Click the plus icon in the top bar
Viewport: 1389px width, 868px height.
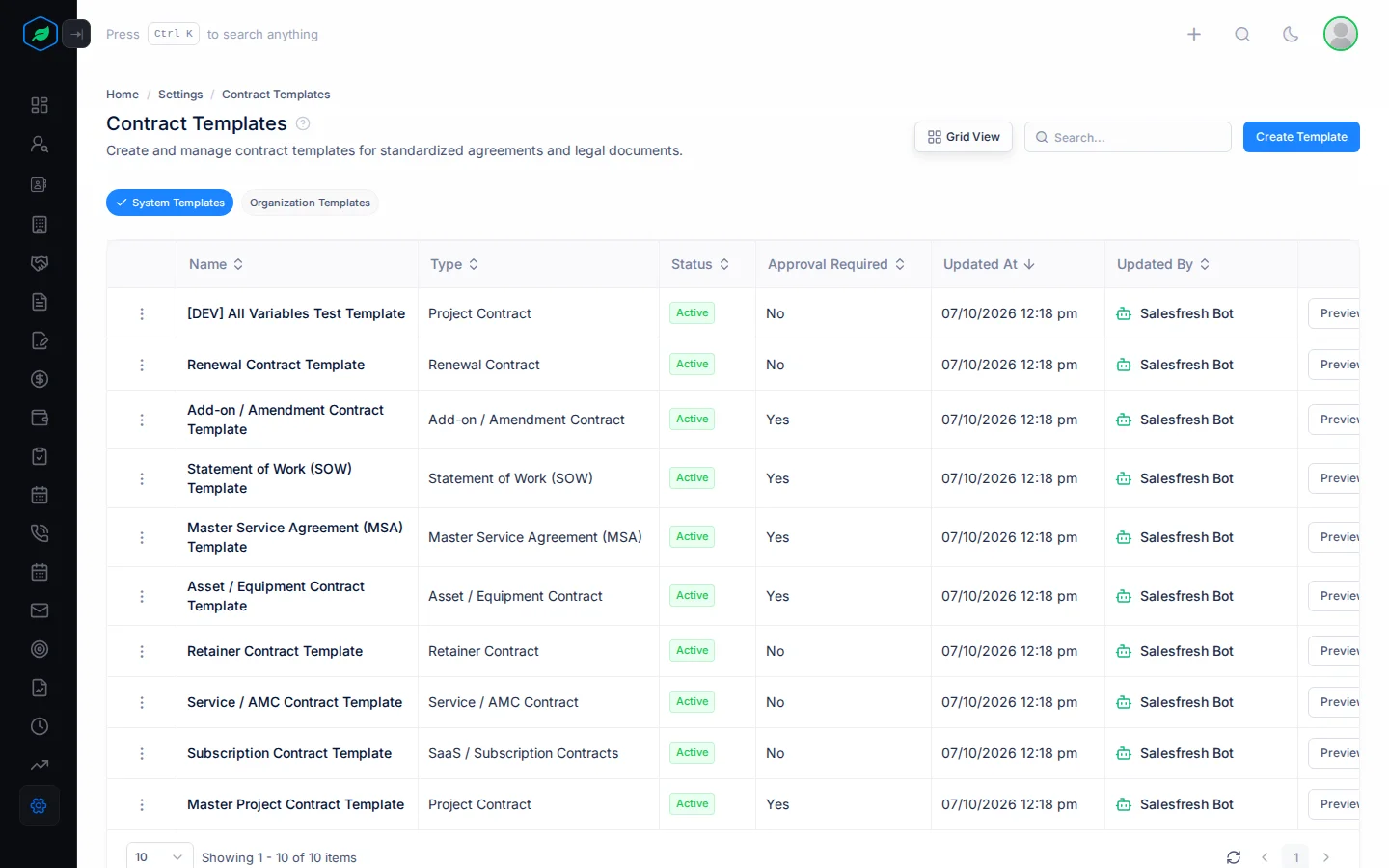(1194, 34)
